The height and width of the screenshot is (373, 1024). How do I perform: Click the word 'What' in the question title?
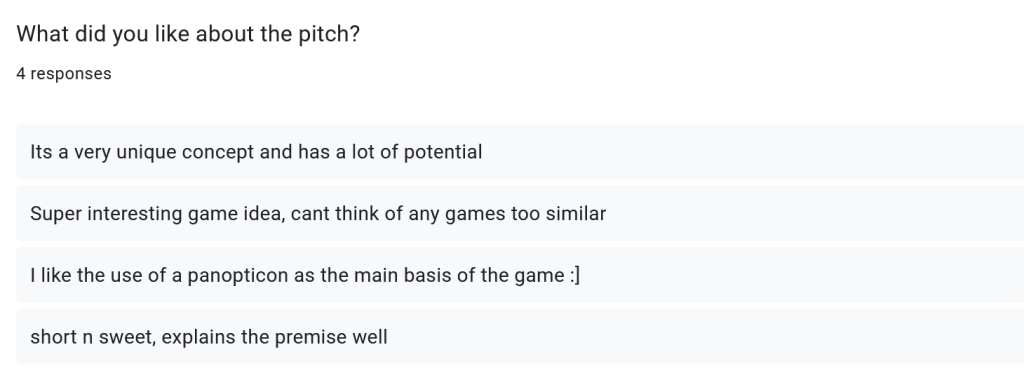click(43, 34)
